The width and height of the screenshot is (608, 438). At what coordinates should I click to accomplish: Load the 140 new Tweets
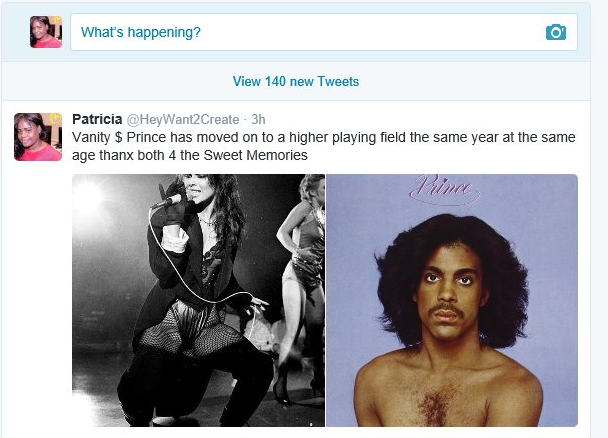pos(296,81)
